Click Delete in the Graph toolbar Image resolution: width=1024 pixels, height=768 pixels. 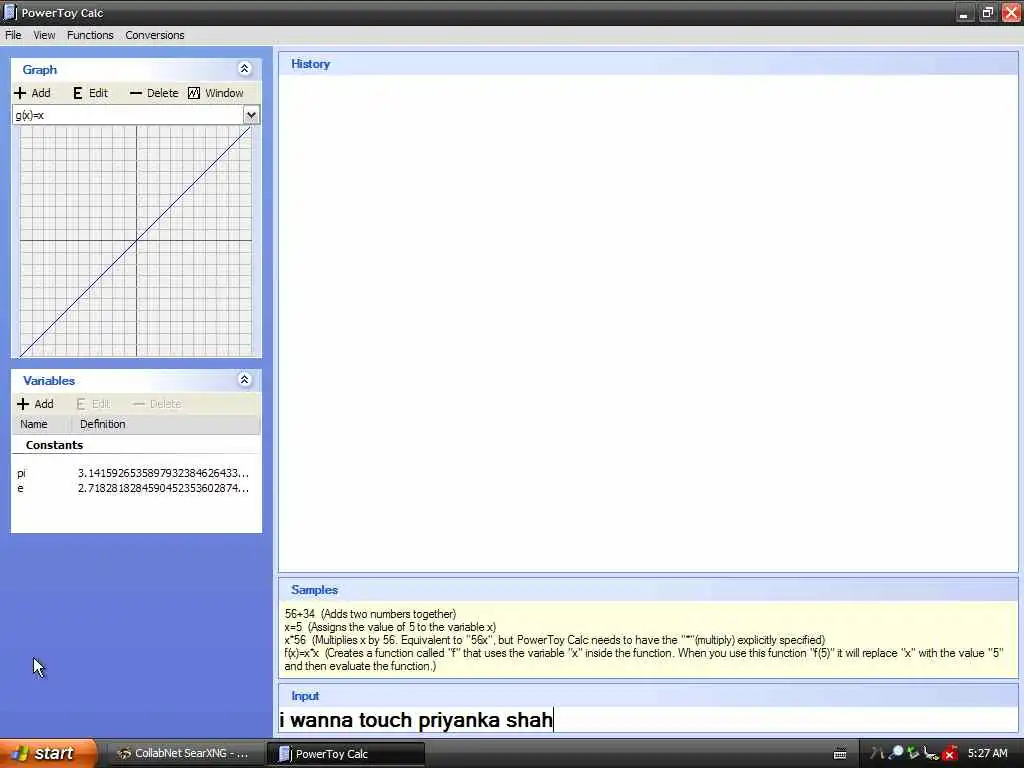point(154,93)
